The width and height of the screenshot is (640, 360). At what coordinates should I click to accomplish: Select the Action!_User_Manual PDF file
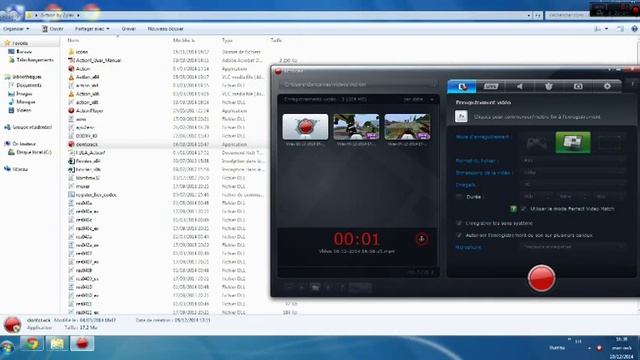click(x=95, y=60)
